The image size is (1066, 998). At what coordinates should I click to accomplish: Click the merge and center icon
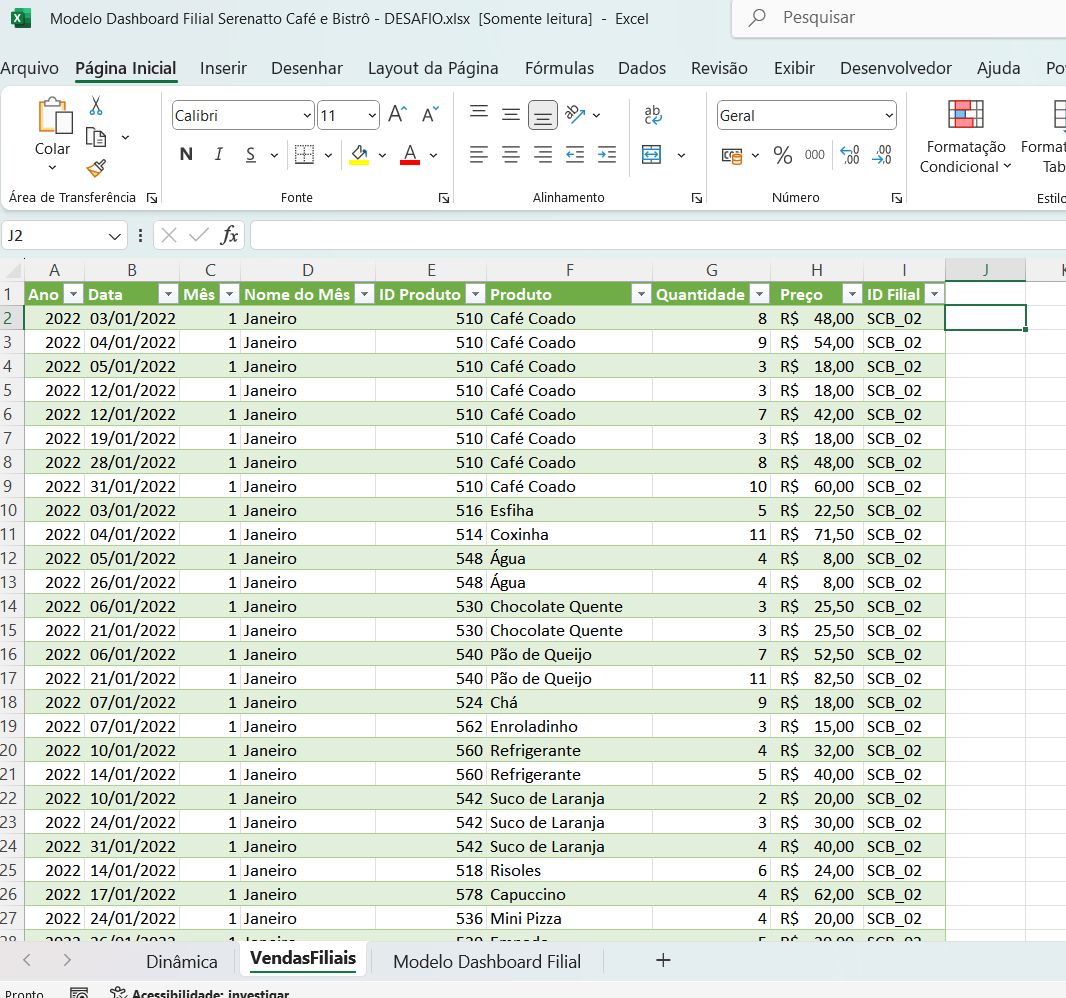[651, 155]
